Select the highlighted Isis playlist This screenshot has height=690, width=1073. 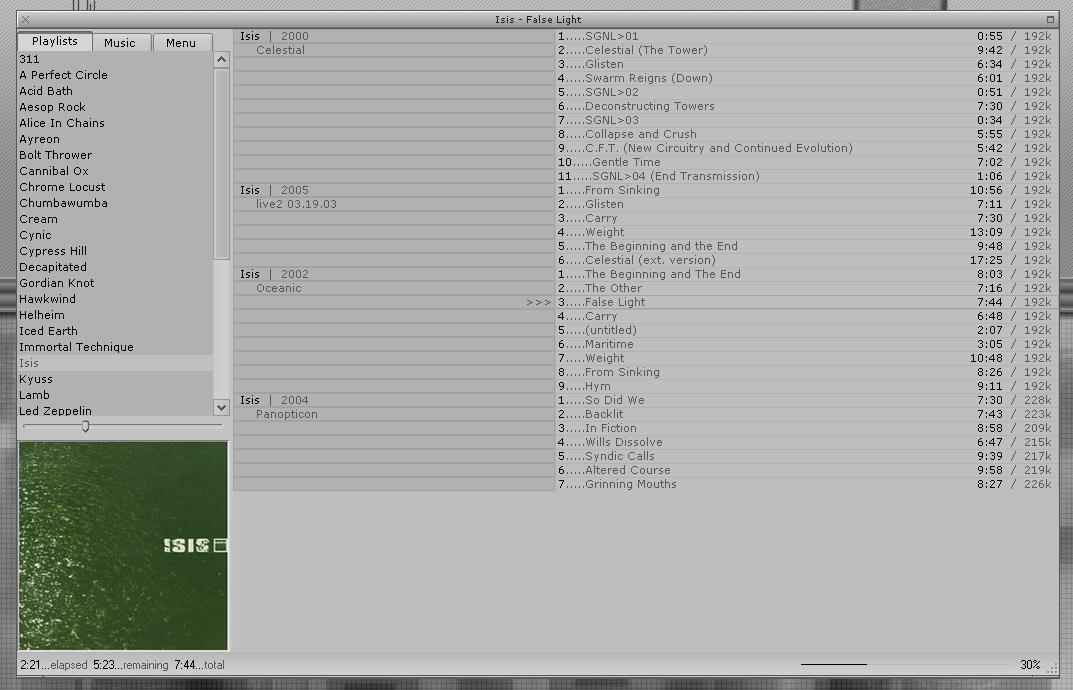tap(116, 363)
